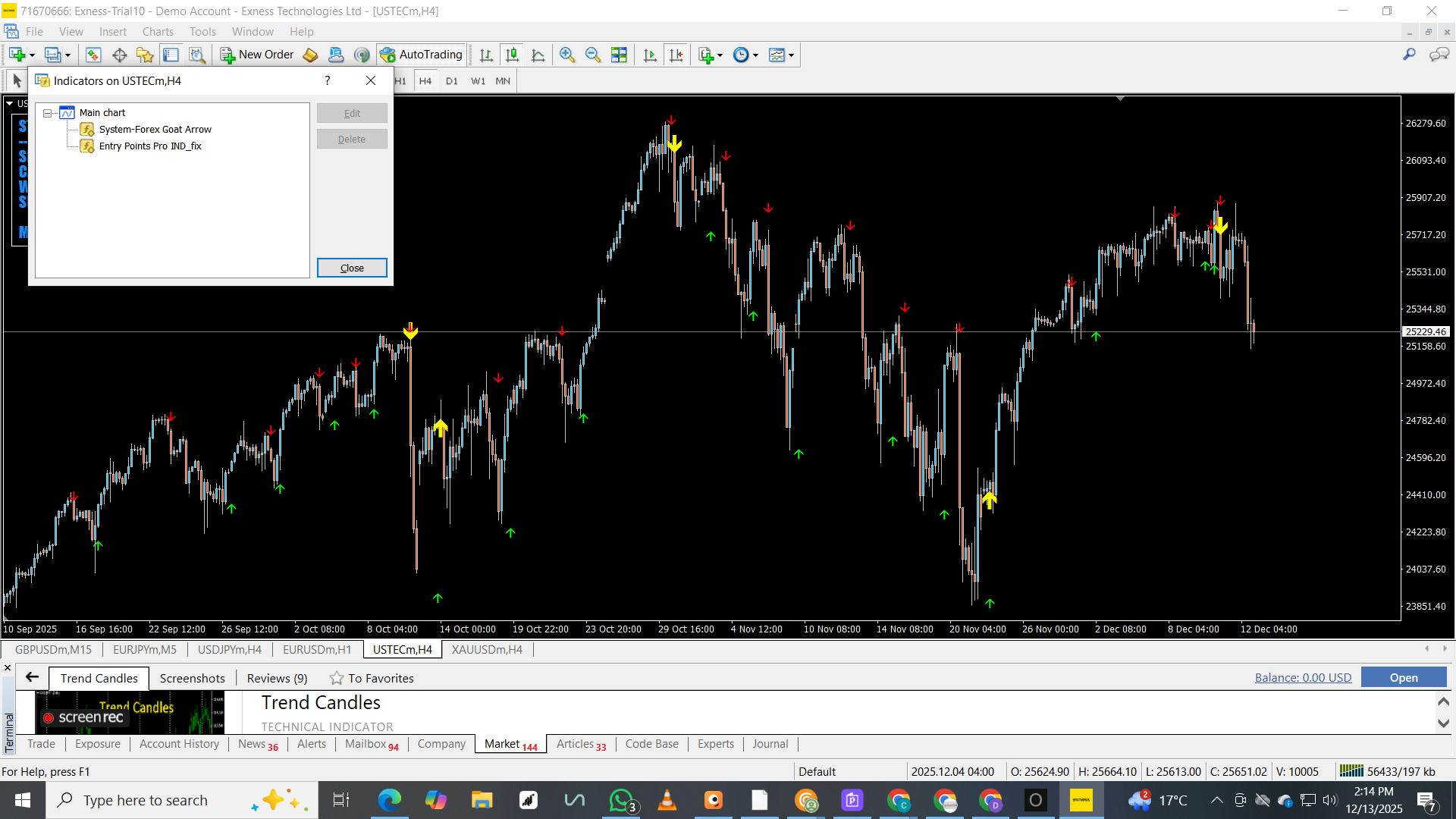
Task: Open the Templates dropdown arrow
Action: tap(791, 55)
